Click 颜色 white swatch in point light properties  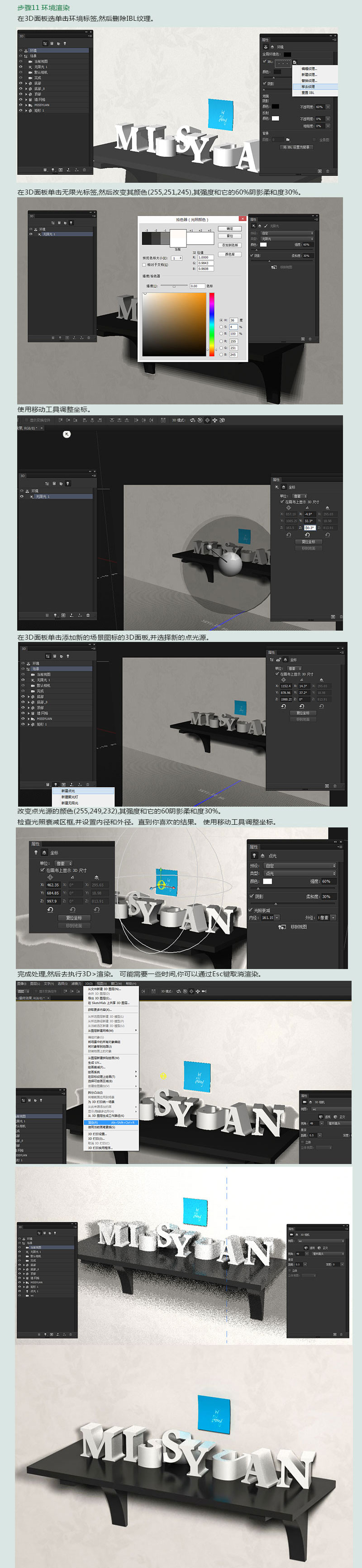coord(268,881)
